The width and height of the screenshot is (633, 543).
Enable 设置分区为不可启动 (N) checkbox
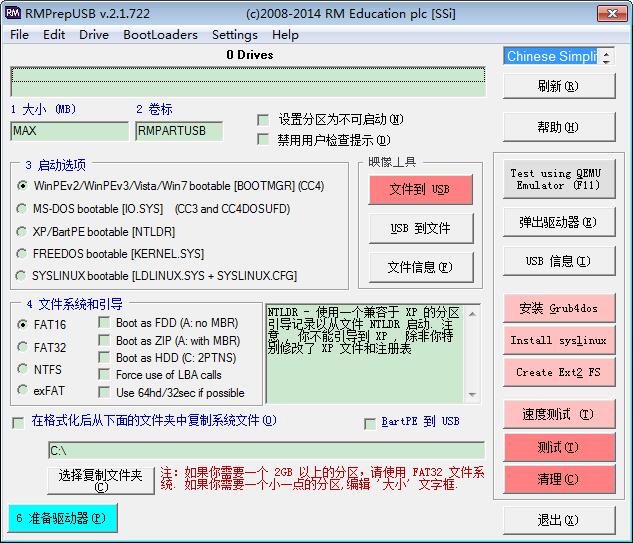[x=263, y=120]
